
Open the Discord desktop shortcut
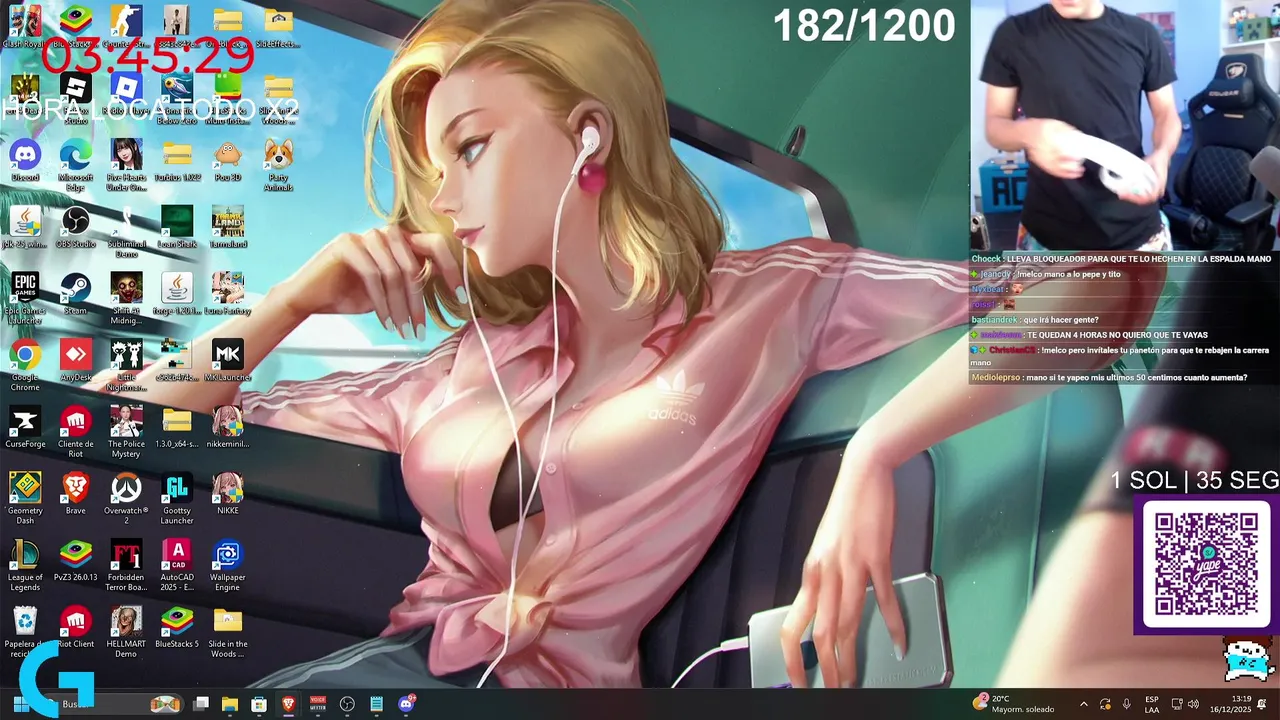25,160
